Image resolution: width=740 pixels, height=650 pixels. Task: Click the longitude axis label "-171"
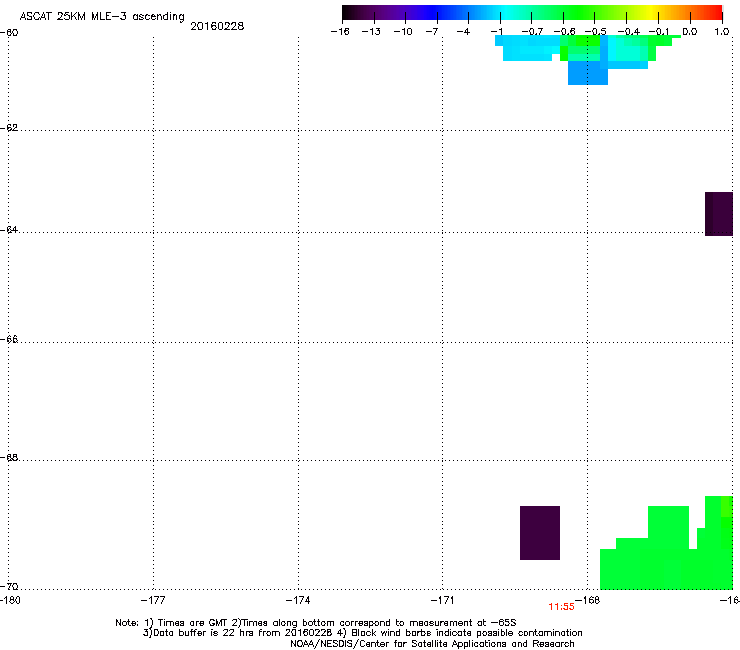tap(442, 600)
